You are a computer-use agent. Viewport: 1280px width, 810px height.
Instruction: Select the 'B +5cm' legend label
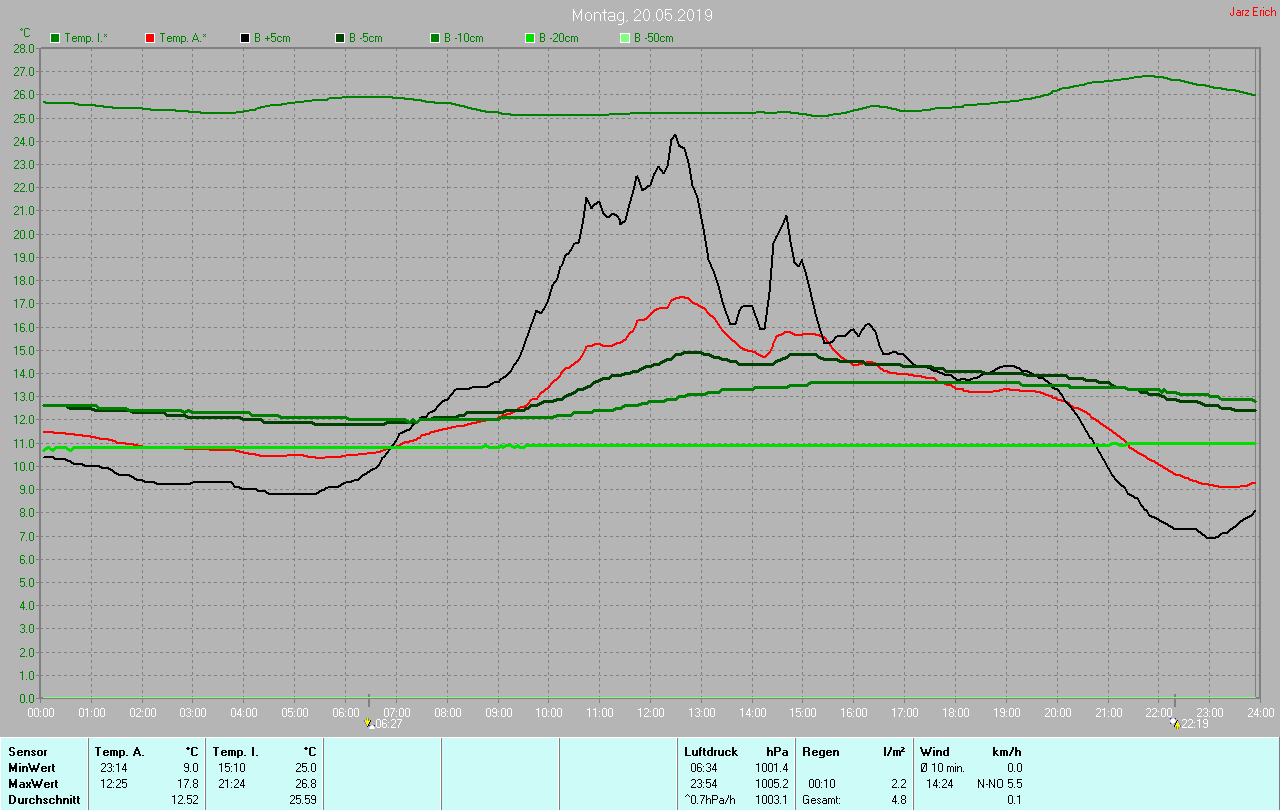tap(272, 38)
